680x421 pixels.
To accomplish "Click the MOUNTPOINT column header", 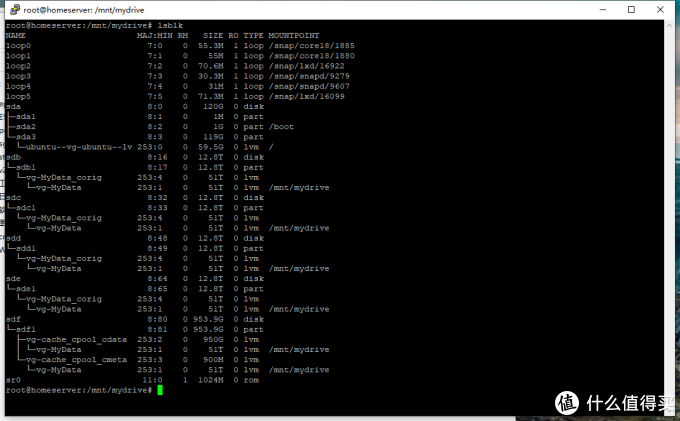I will (294, 36).
